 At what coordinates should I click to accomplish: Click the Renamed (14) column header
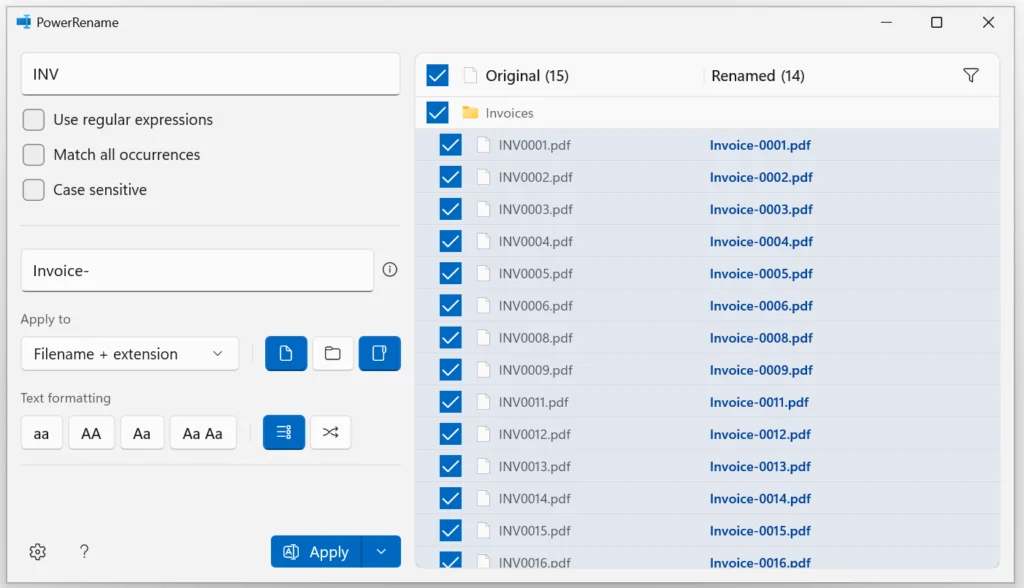(x=758, y=76)
